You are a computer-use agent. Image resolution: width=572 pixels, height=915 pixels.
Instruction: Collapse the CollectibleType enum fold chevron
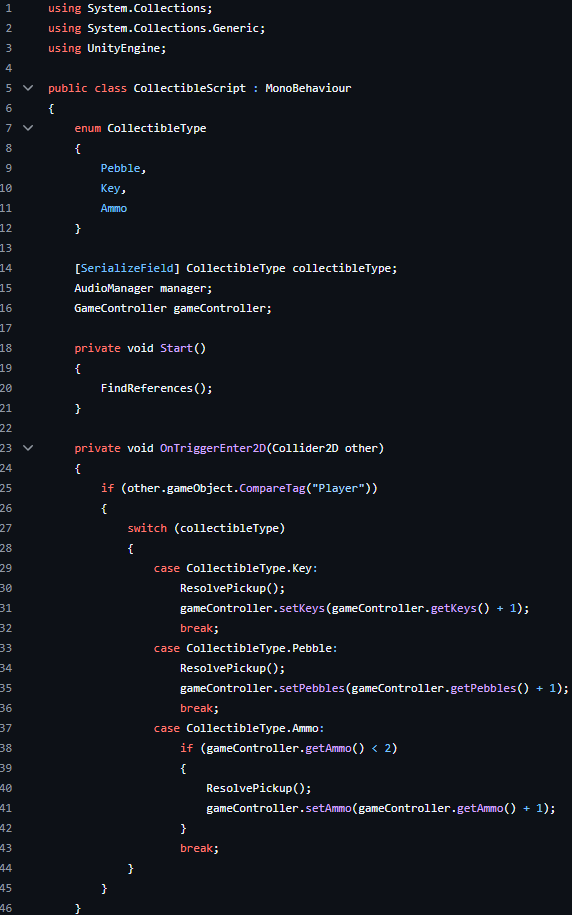pyautogui.click(x=28, y=128)
